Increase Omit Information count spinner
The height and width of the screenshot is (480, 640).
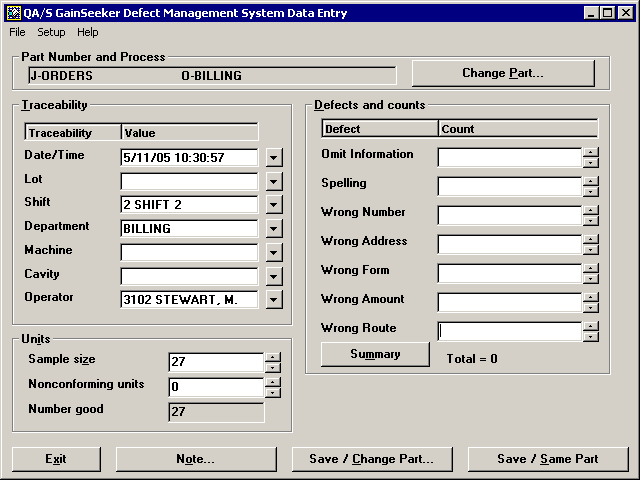coord(591,153)
